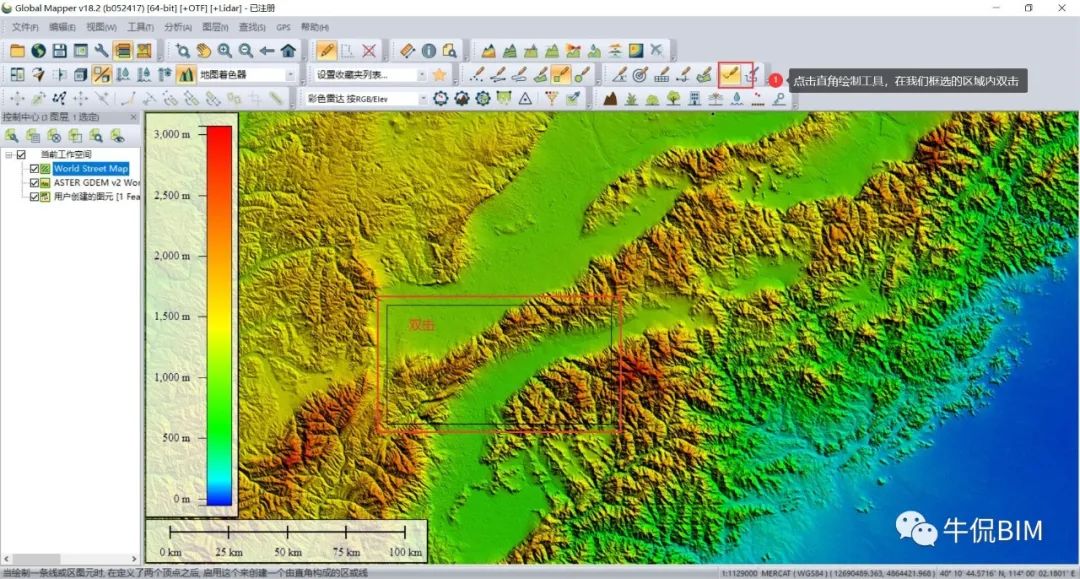Open the 工具 menu
The height and width of the screenshot is (579, 1080).
pos(141,27)
